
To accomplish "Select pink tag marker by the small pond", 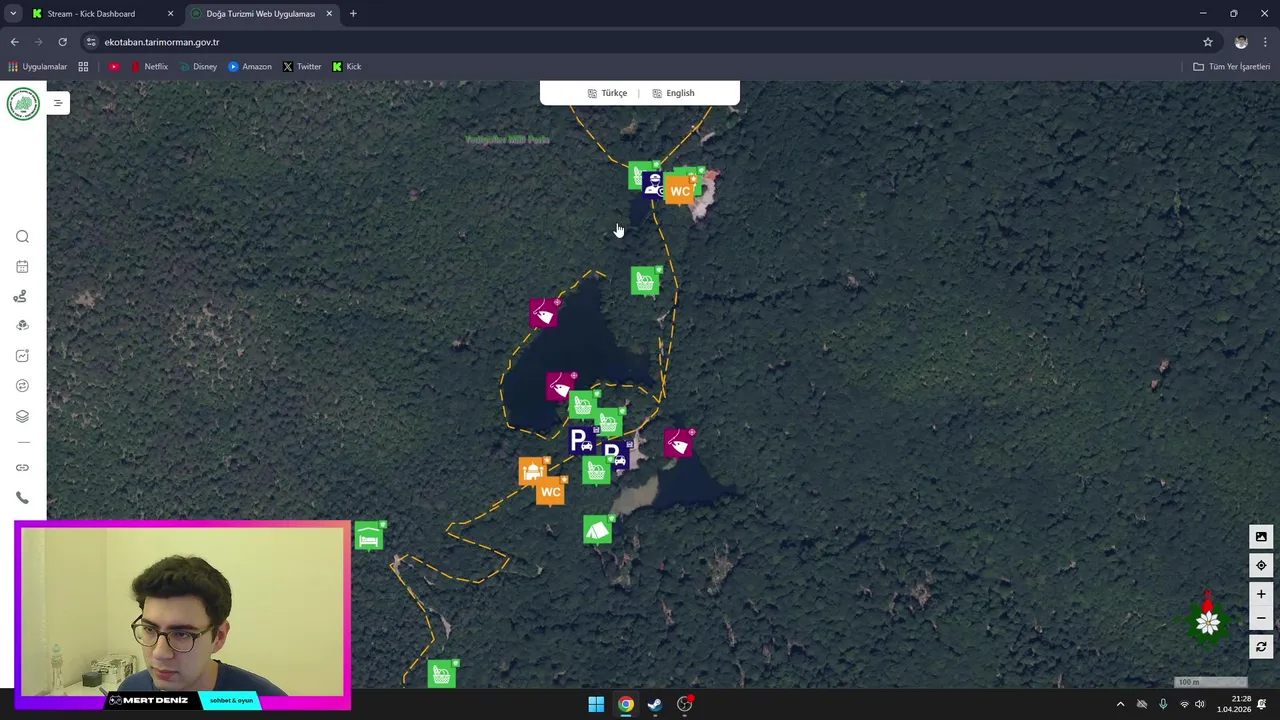I will tap(679, 443).
